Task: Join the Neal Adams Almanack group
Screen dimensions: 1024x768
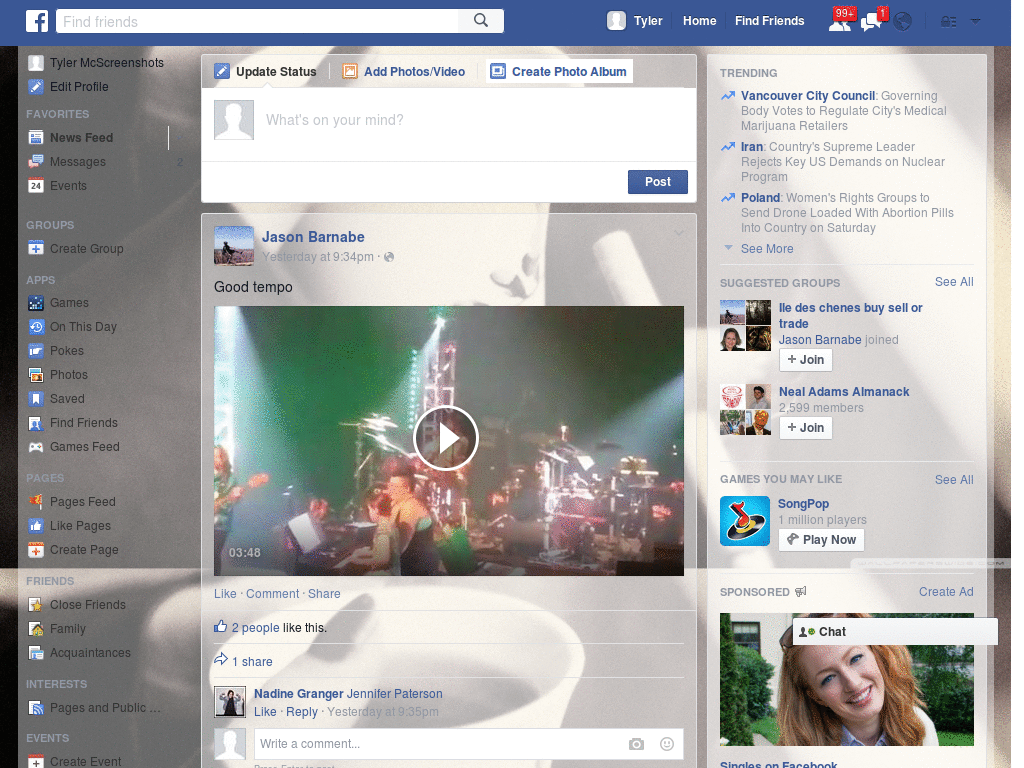Action: tap(805, 428)
